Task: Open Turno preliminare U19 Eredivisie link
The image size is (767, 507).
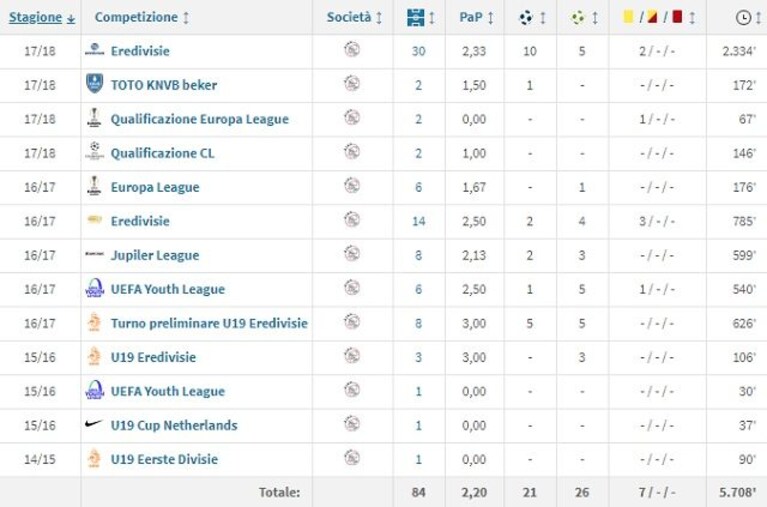Action: (209, 323)
